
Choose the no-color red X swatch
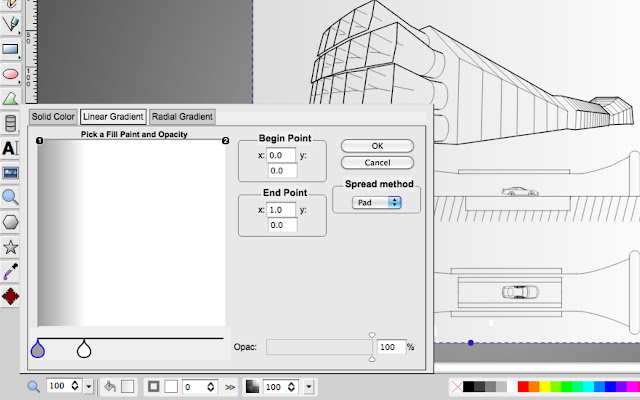(x=457, y=387)
